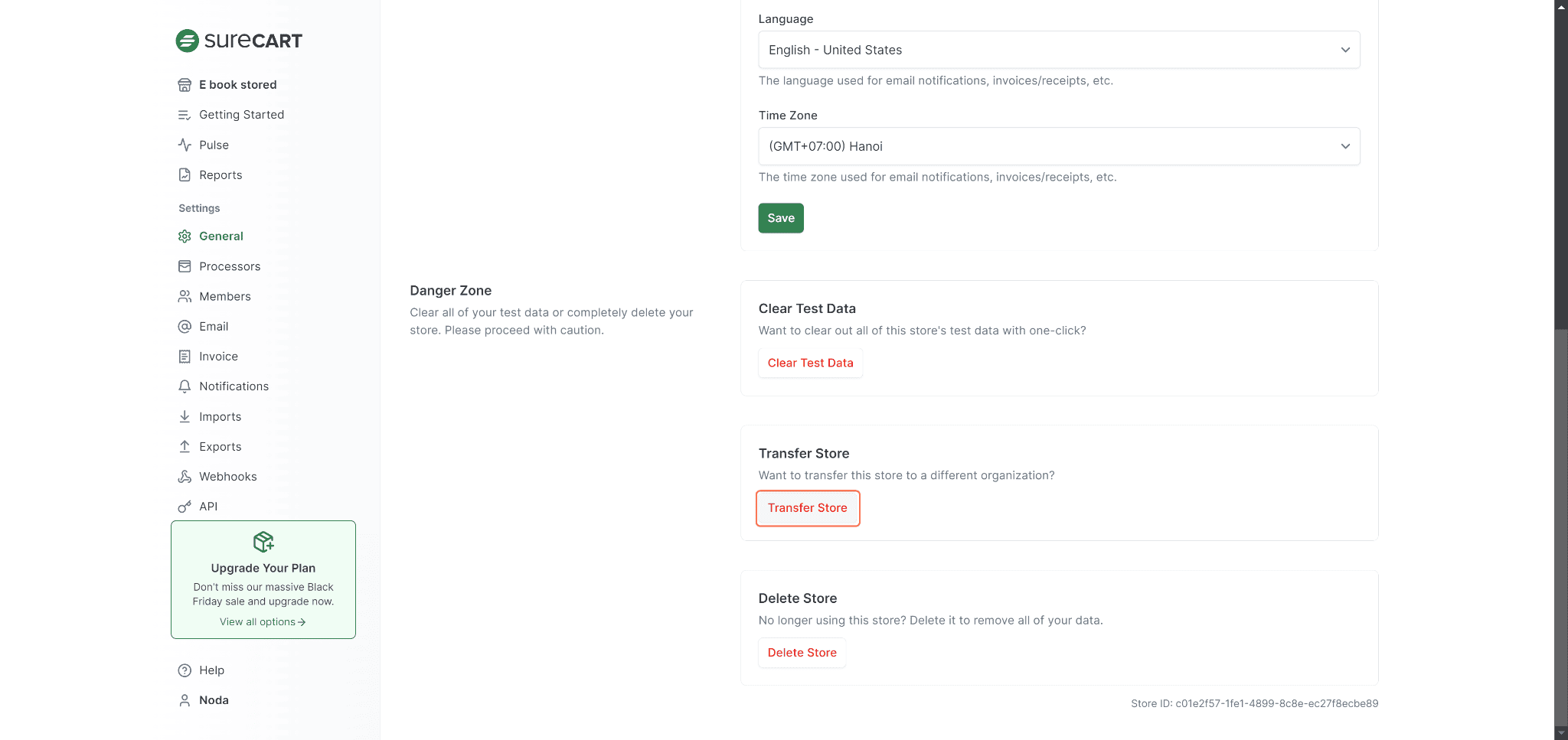The height and width of the screenshot is (740, 1568).
Task: Open the Email settings menu item
Action: [x=214, y=327]
